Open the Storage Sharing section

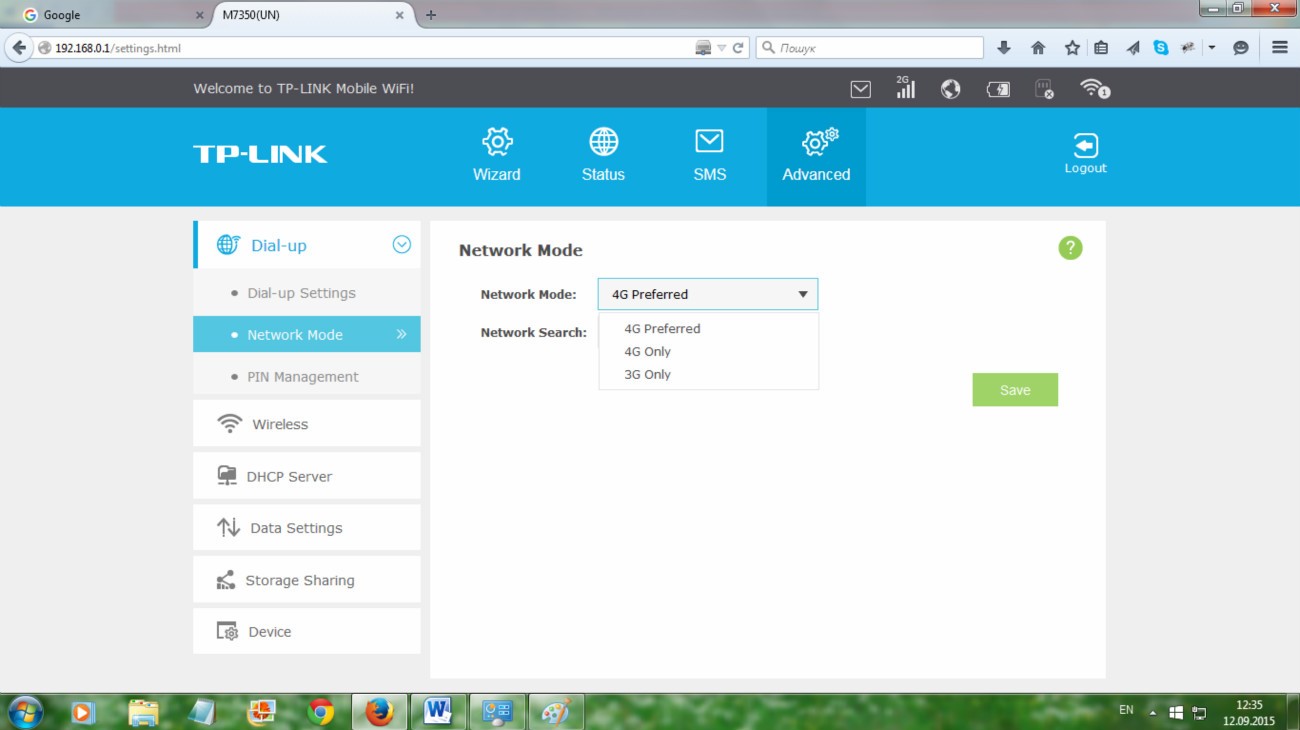tap(299, 581)
